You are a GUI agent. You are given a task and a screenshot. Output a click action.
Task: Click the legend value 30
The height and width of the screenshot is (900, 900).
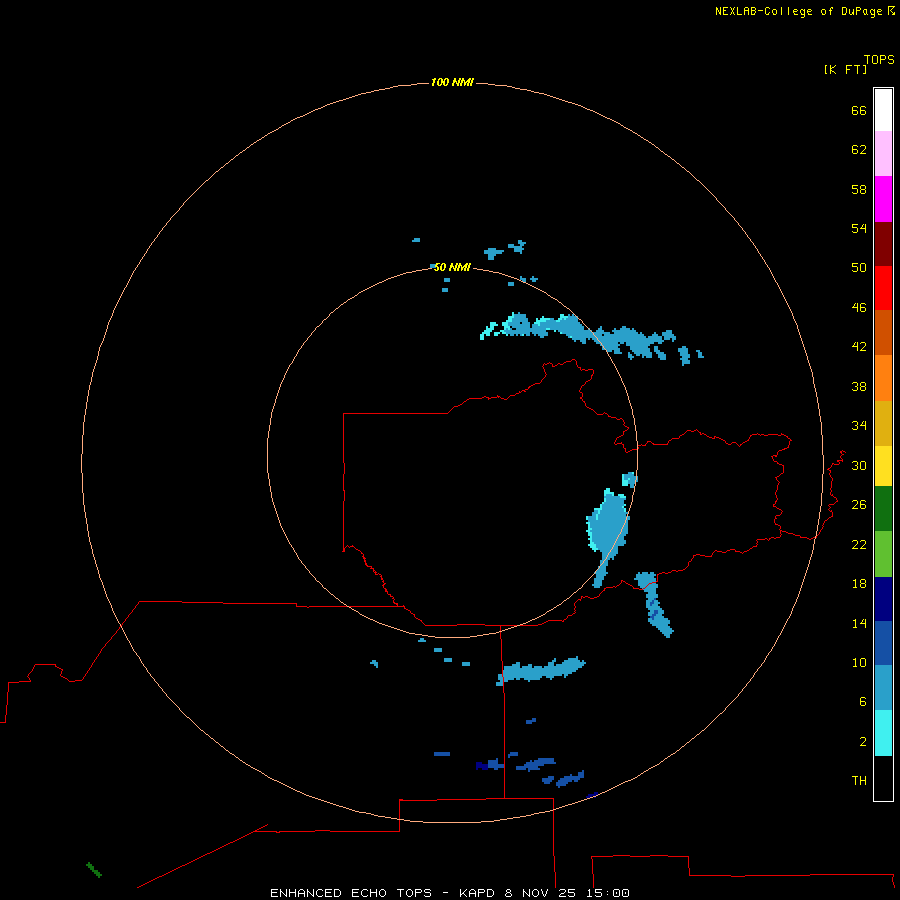(859, 465)
